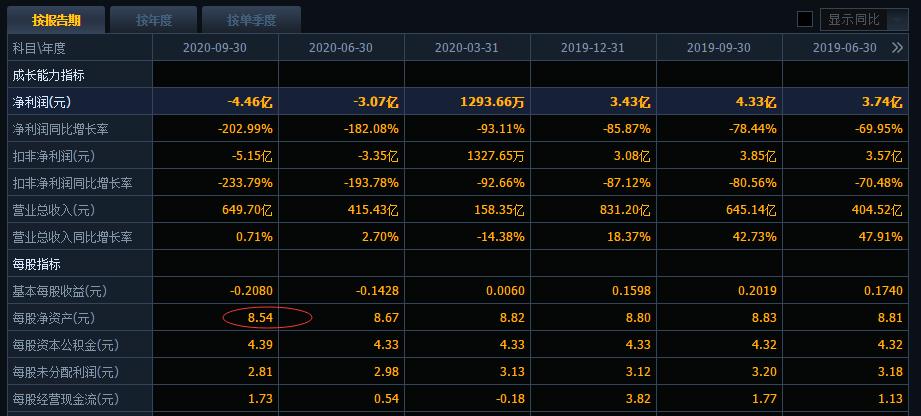
Task: Show more report periods with double-chevron arrow
Action: coord(897,48)
